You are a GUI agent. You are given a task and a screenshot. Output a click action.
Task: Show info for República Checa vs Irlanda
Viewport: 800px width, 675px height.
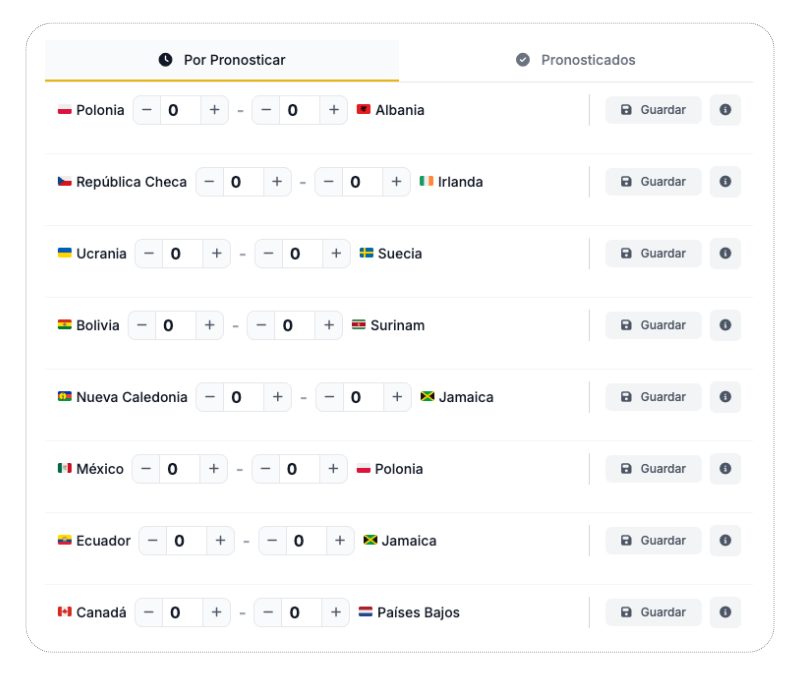coord(725,182)
